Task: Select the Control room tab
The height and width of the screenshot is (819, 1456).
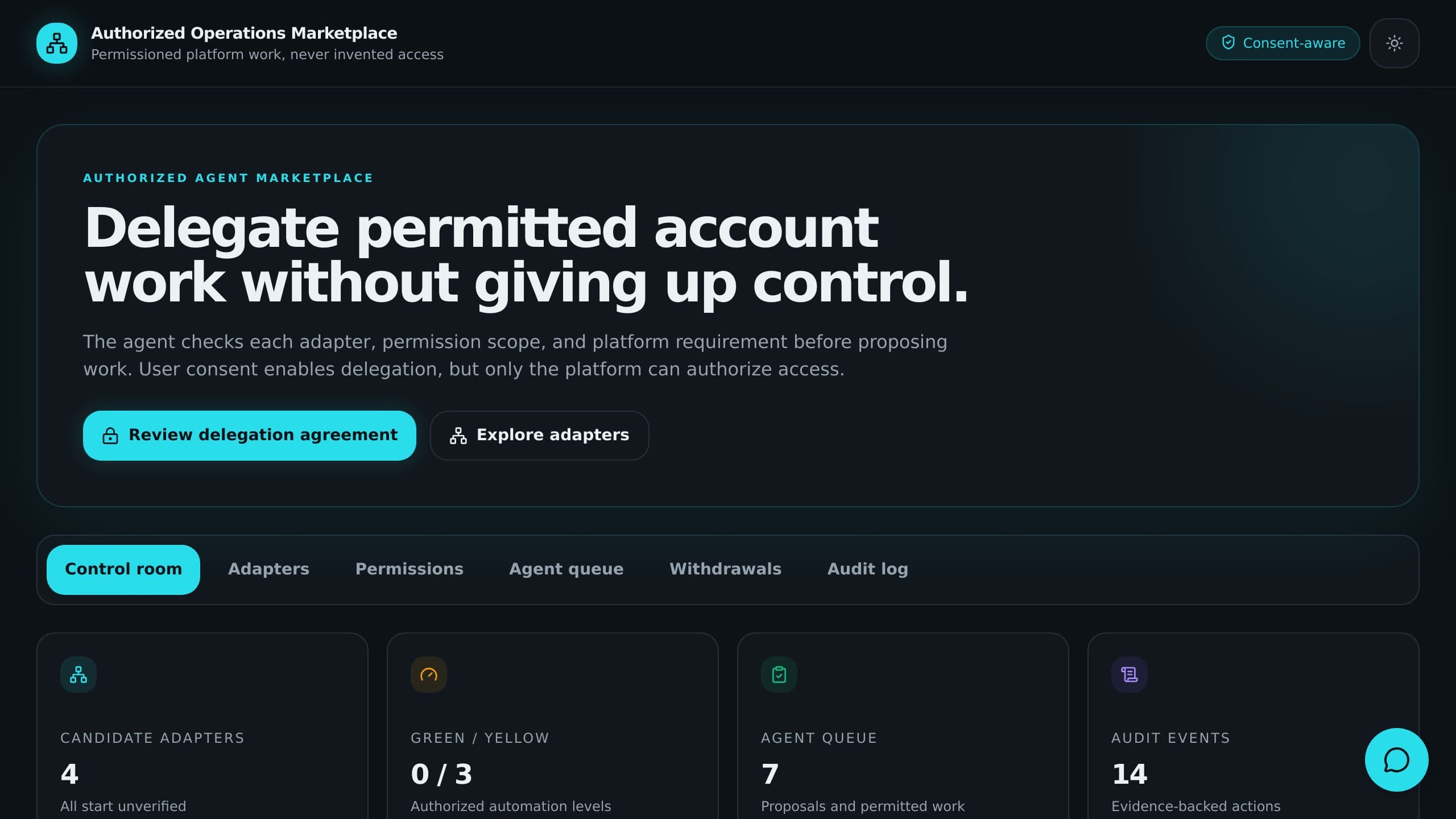Action: [x=123, y=569]
